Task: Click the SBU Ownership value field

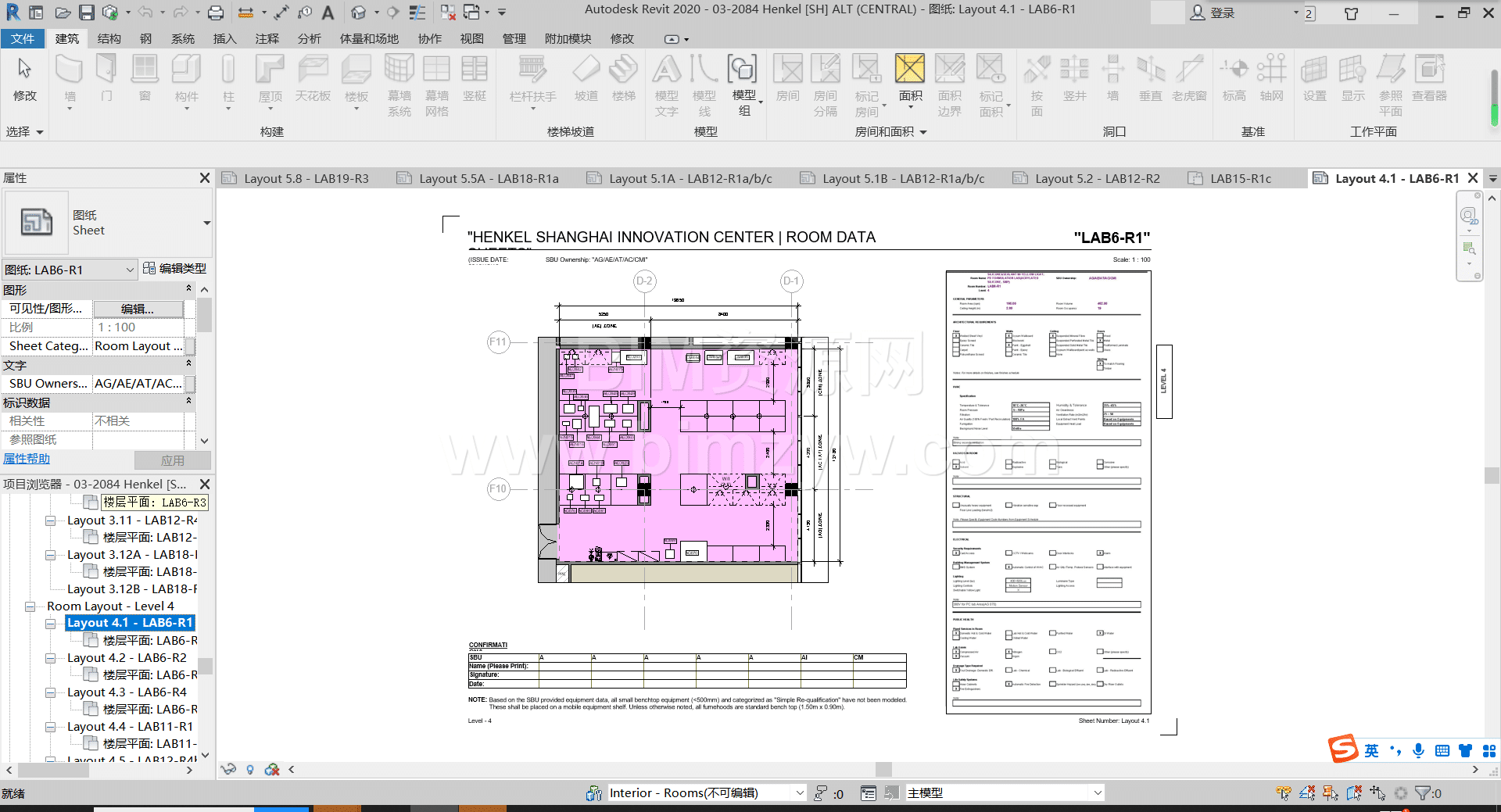Action: [138, 384]
